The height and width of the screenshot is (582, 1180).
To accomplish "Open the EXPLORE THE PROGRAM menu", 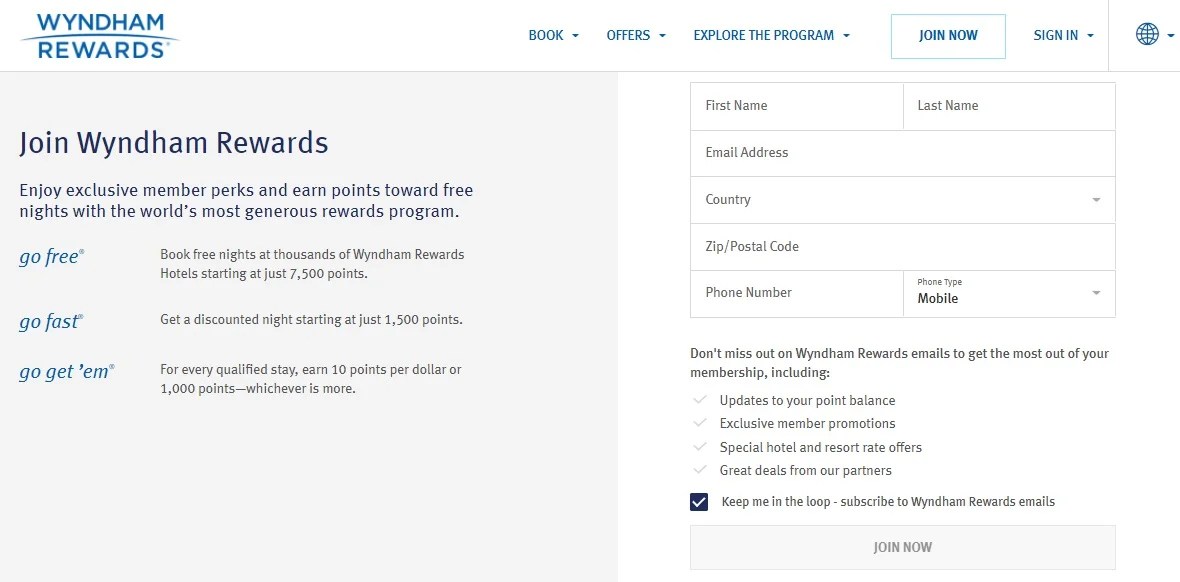I will [x=763, y=34].
